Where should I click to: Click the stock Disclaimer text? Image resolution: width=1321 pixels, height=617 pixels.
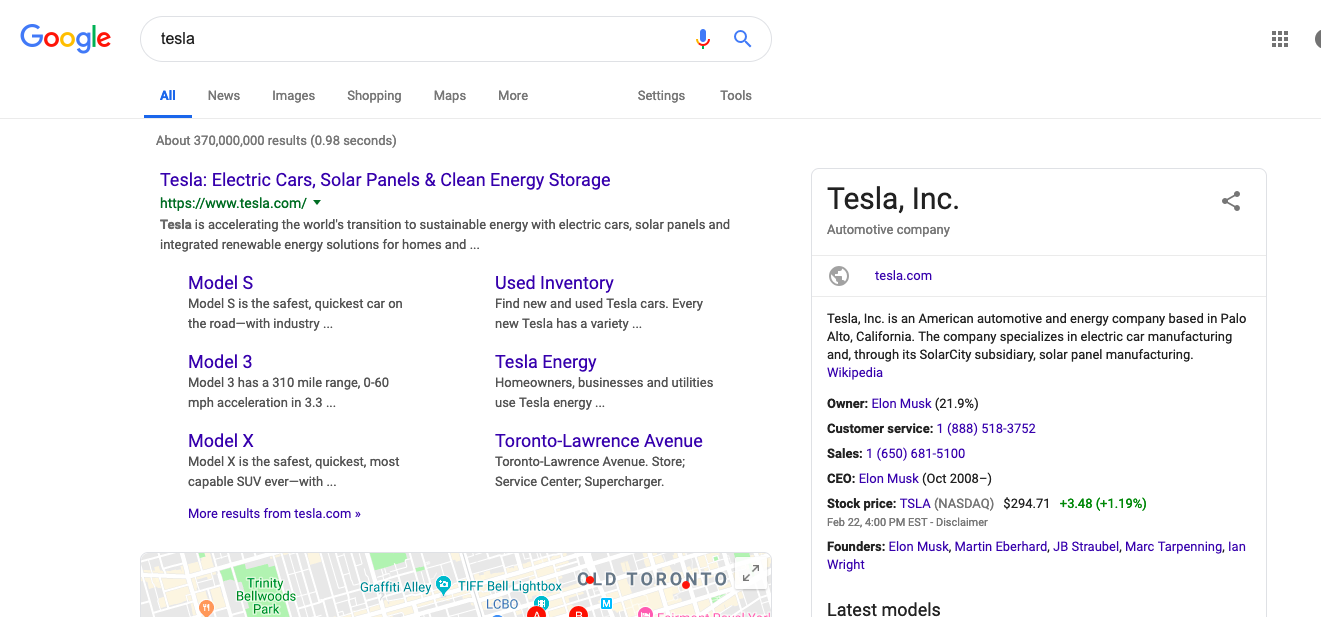[962, 523]
